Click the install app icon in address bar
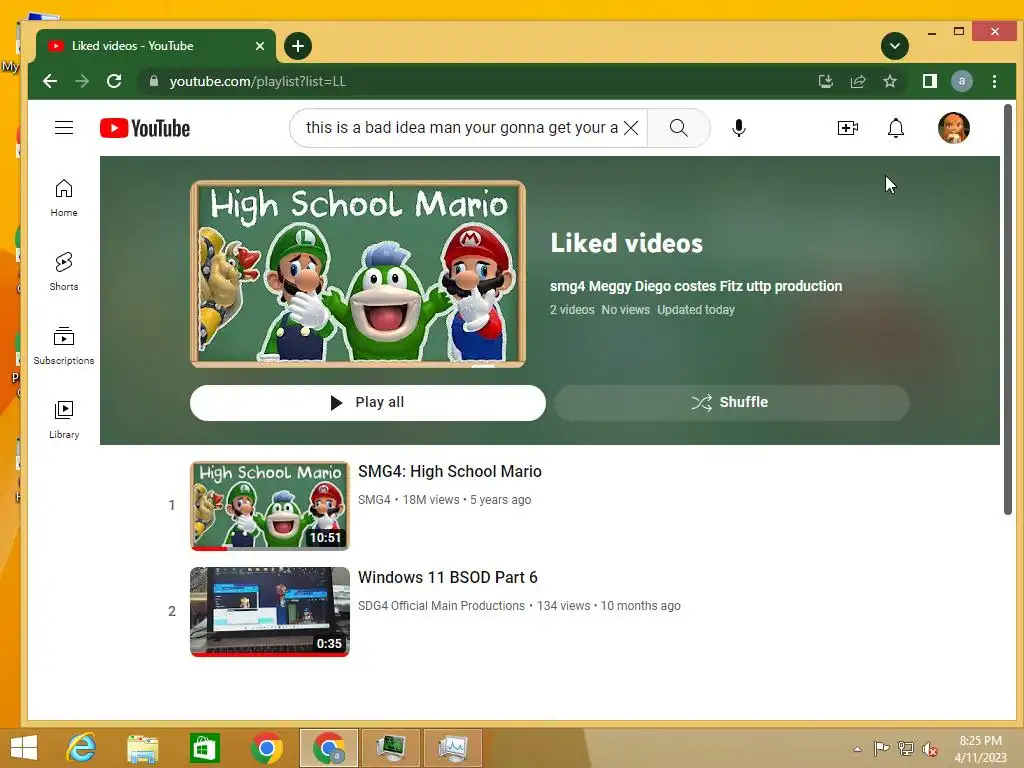 pyautogui.click(x=825, y=81)
